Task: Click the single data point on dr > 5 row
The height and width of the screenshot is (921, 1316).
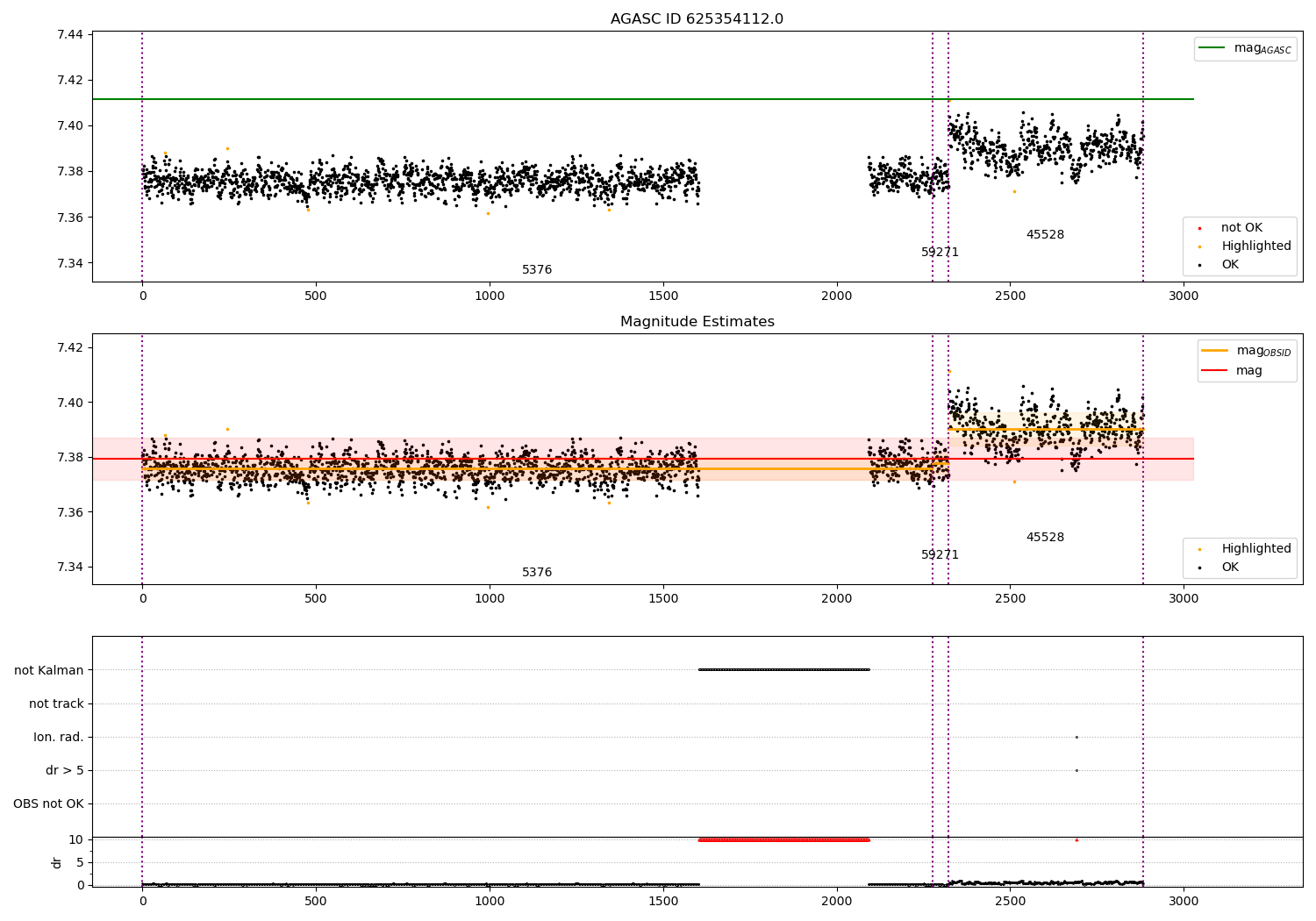Action: click(1076, 770)
